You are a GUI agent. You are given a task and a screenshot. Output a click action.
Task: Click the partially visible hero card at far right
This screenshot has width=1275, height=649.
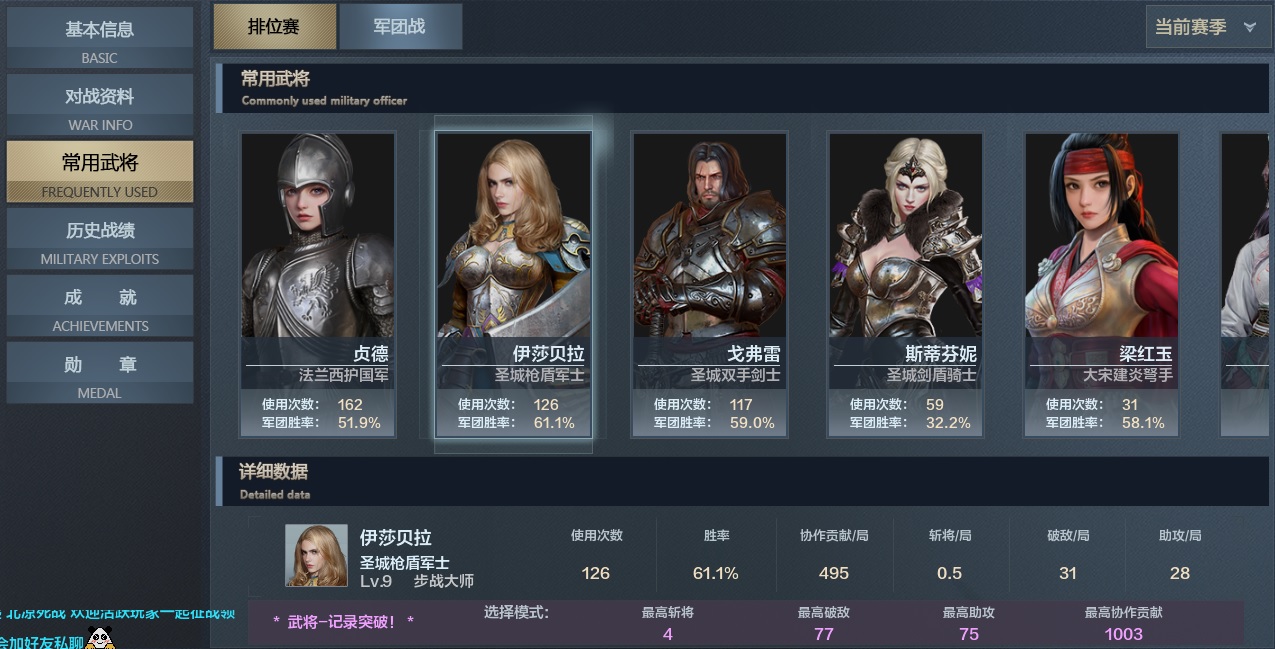pyautogui.click(x=1245, y=284)
